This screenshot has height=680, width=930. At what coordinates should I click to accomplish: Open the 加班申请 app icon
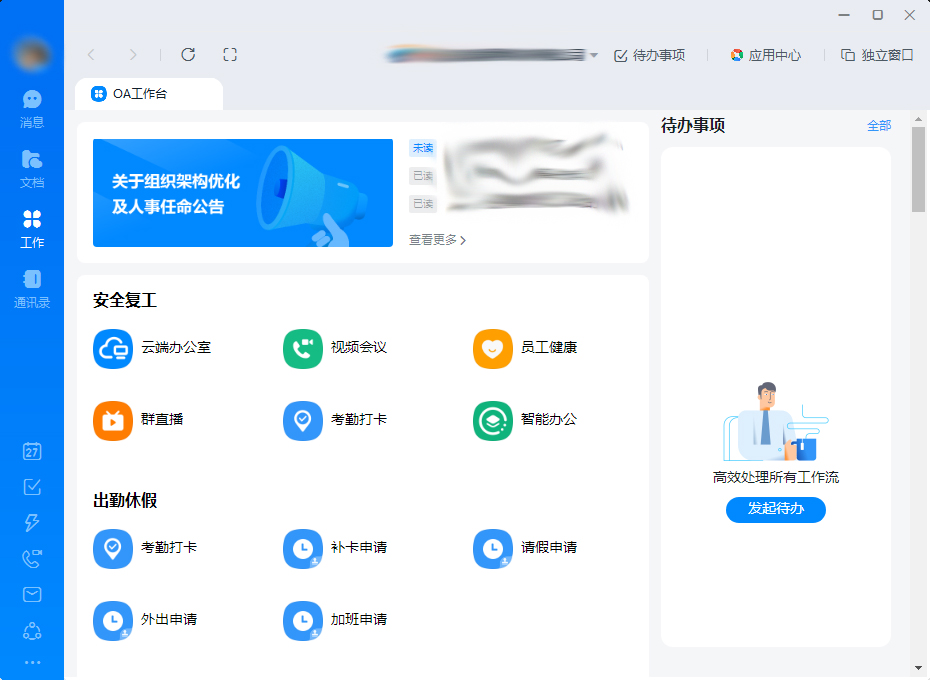302,620
